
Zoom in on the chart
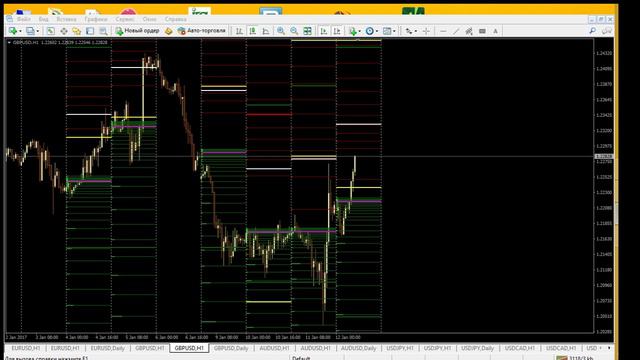coord(281,31)
